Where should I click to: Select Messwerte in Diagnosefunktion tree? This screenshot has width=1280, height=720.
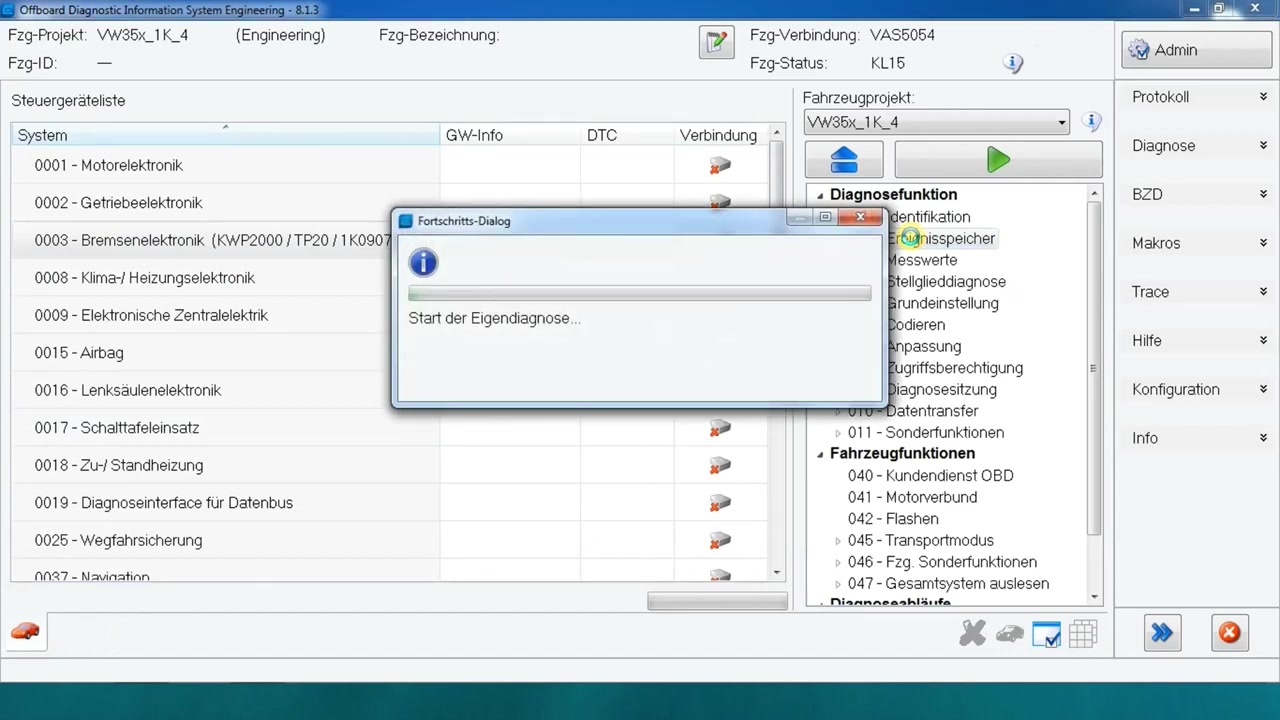tap(922, 260)
